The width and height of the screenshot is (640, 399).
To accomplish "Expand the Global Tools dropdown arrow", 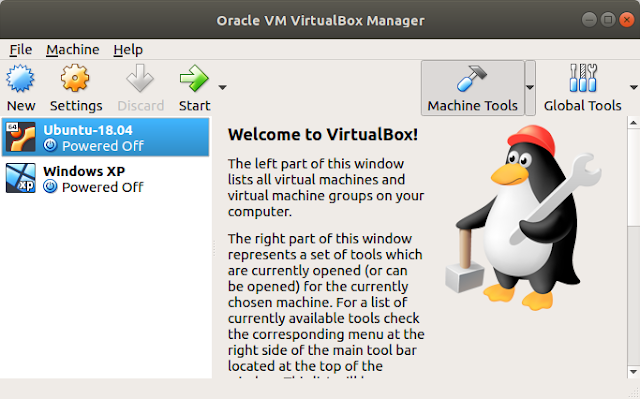I will click(x=633, y=87).
